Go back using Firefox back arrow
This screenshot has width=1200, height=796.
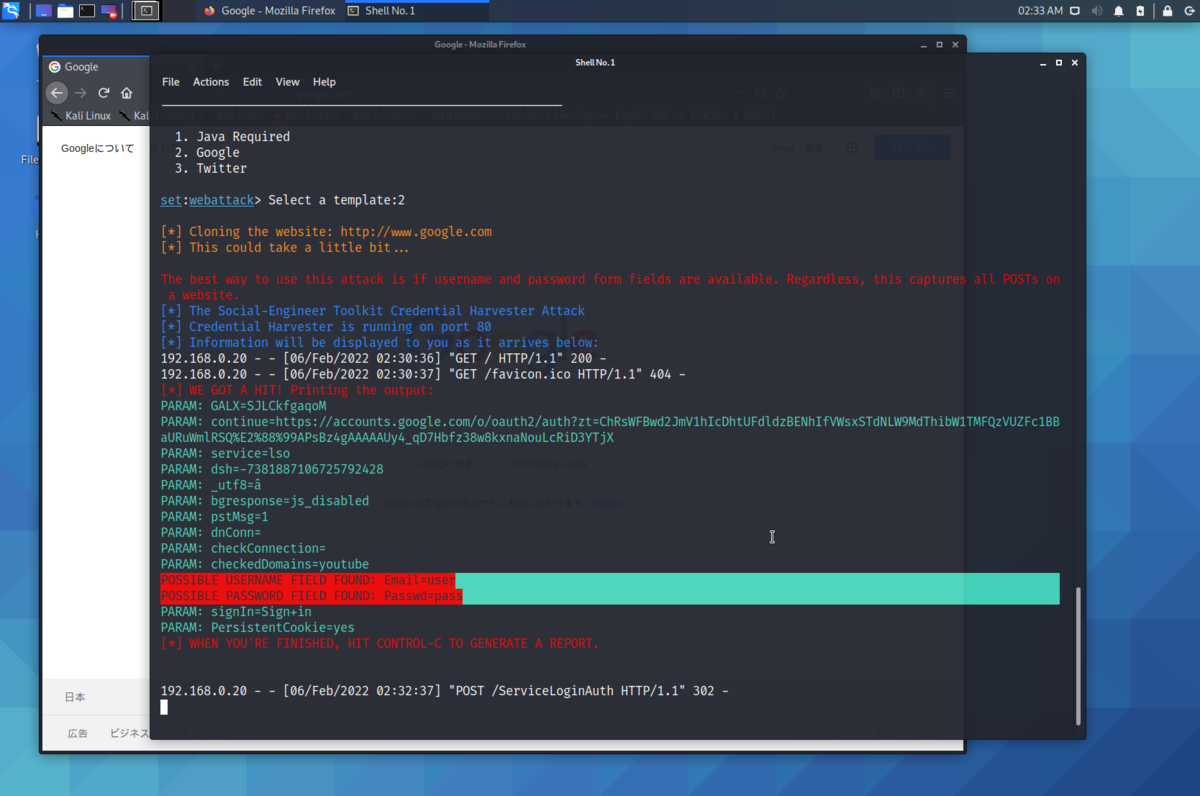tap(57, 93)
